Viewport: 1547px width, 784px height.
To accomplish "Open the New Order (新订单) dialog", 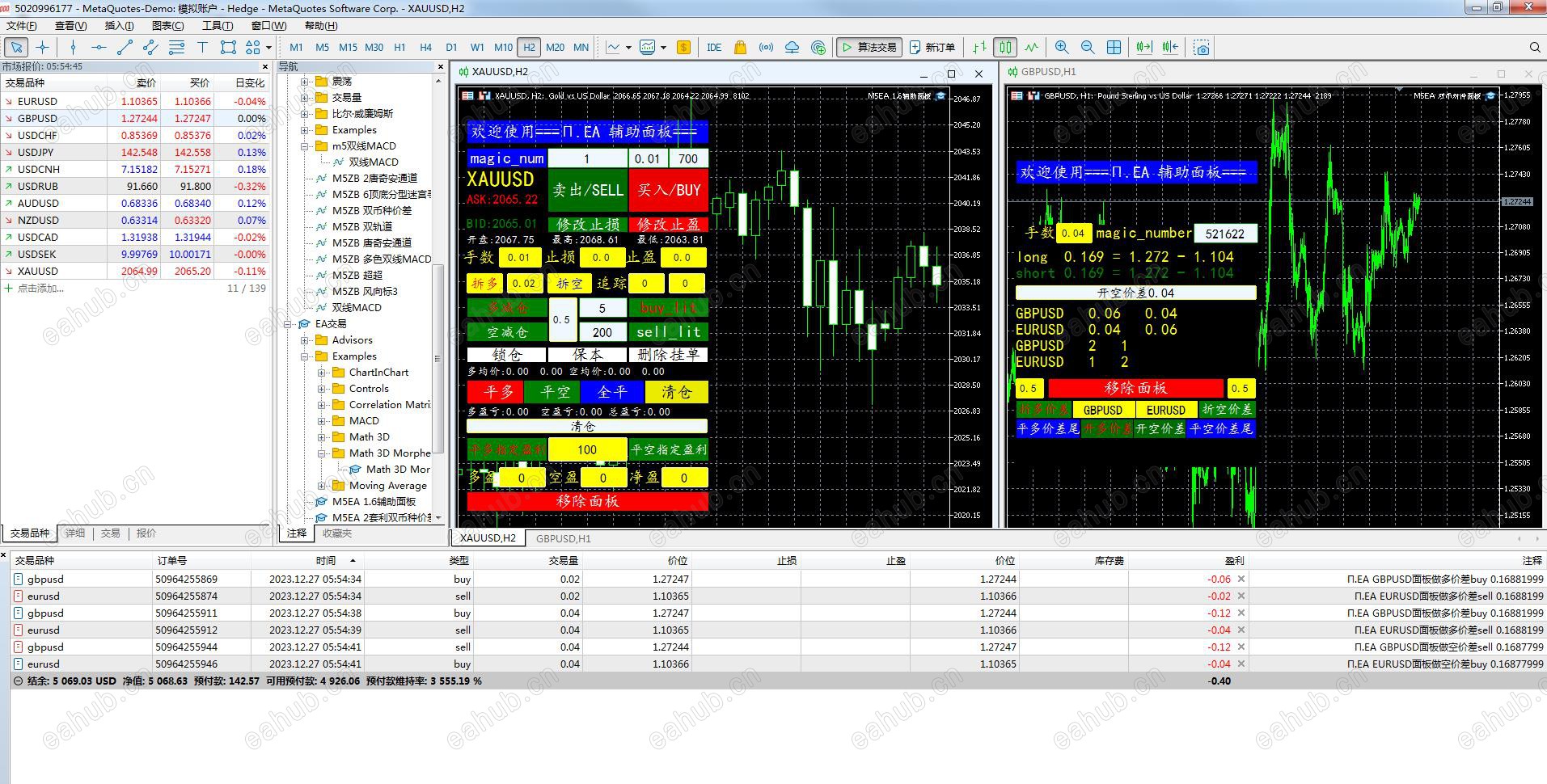I will click(x=932, y=48).
